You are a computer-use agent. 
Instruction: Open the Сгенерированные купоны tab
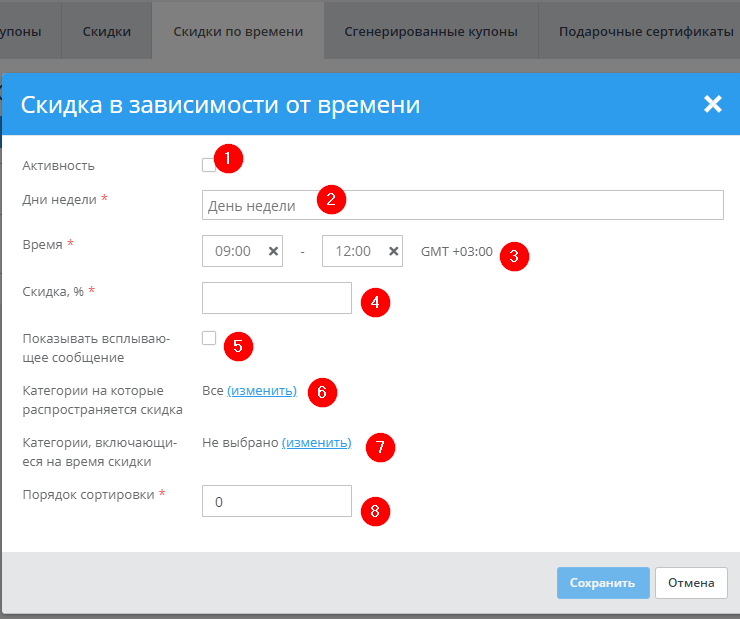430,32
